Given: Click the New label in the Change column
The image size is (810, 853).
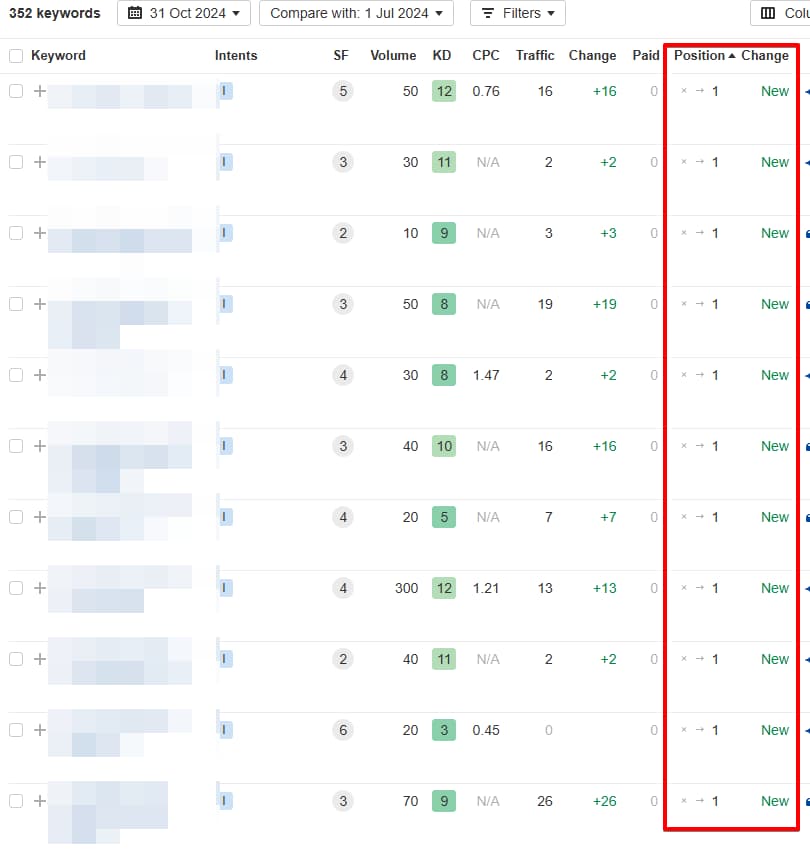Looking at the screenshot, I should [774, 91].
